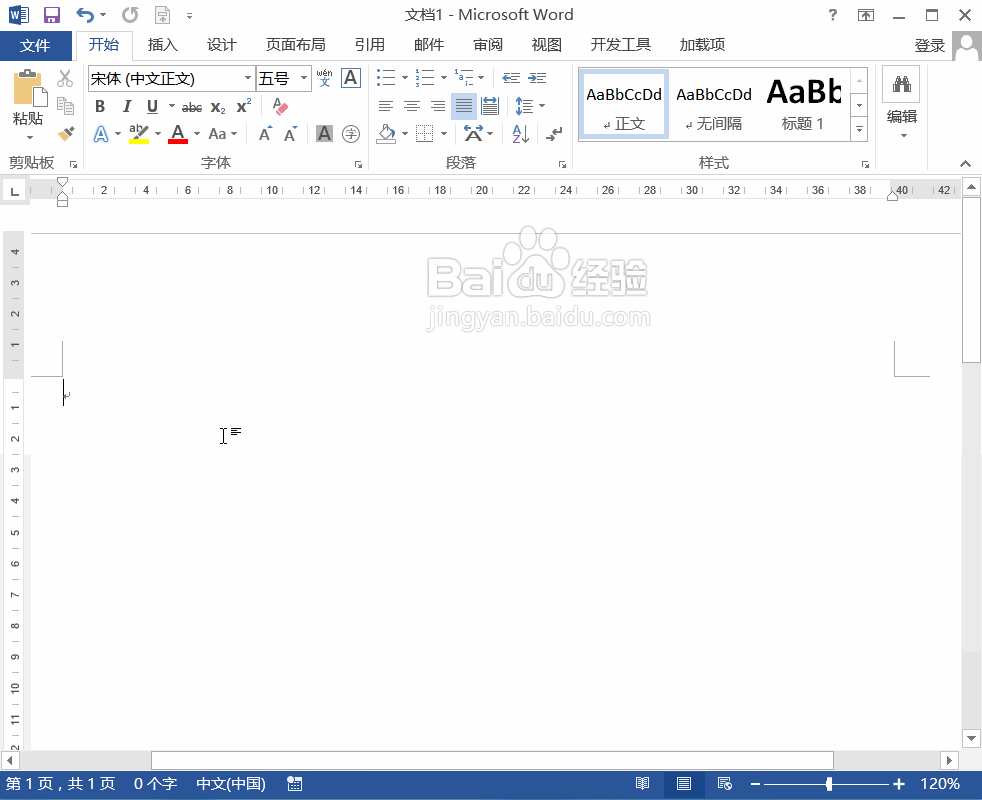
Task: Switch to Web Layout view
Action: coord(725,784)
